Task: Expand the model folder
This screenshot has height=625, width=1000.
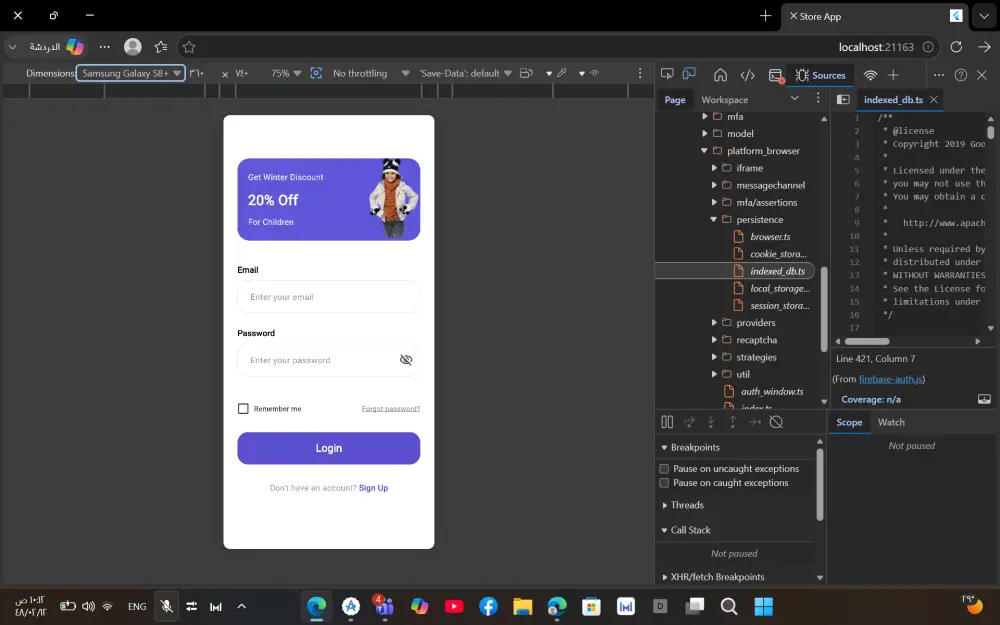Action: [705, 133]
